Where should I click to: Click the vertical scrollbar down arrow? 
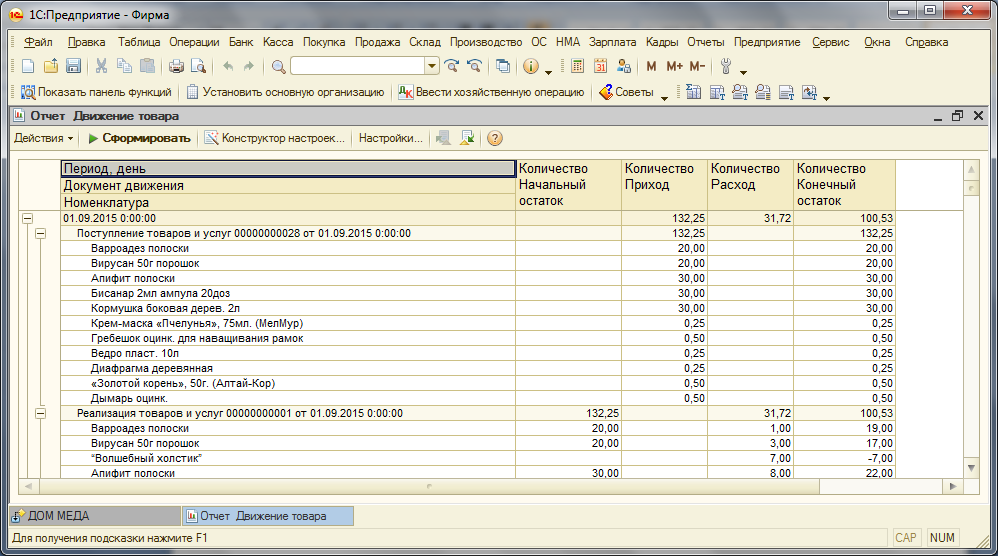click(x=971, y=468)
